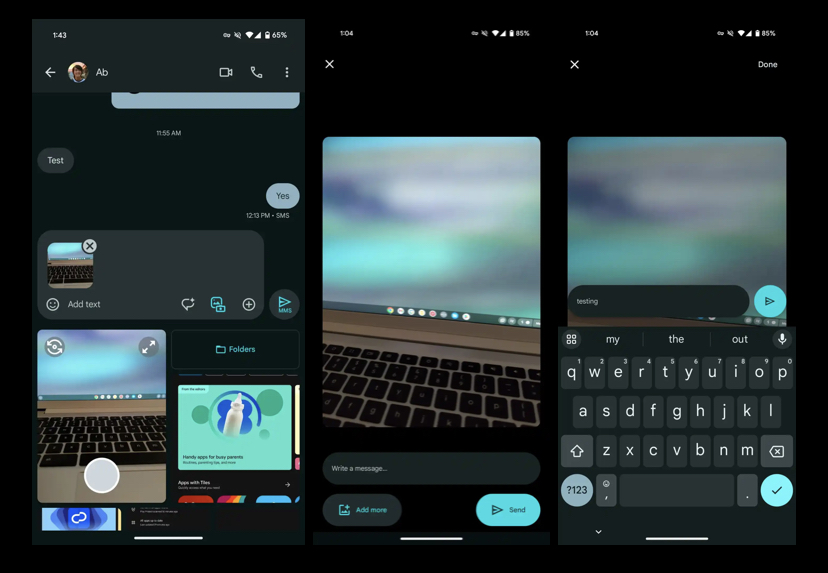The width and height of the screenshot is (828, 573).
Task: Send the message via MMS button
Action: (x=284, y=304)
